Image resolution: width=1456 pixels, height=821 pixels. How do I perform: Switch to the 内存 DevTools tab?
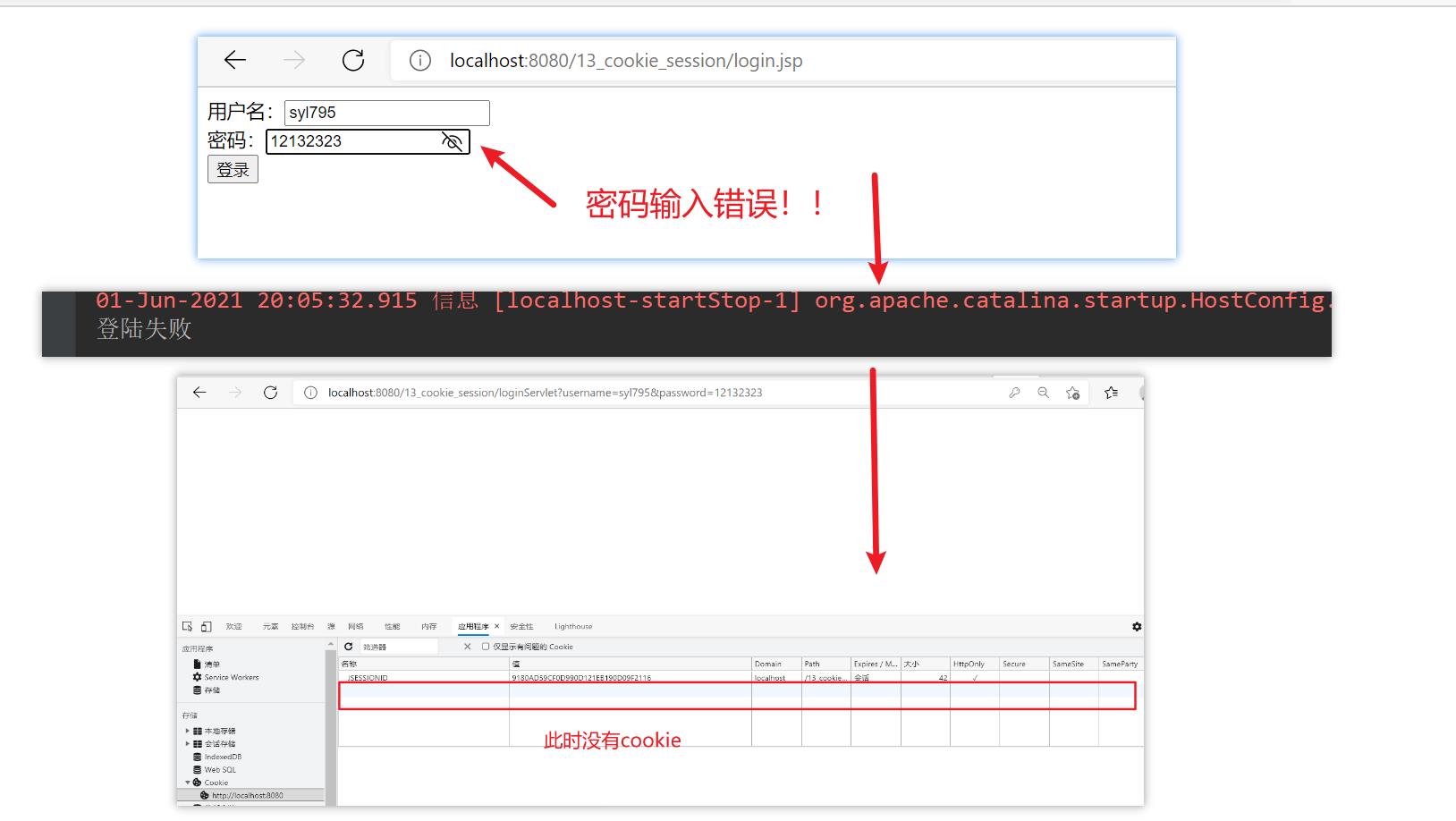point(429,627)
